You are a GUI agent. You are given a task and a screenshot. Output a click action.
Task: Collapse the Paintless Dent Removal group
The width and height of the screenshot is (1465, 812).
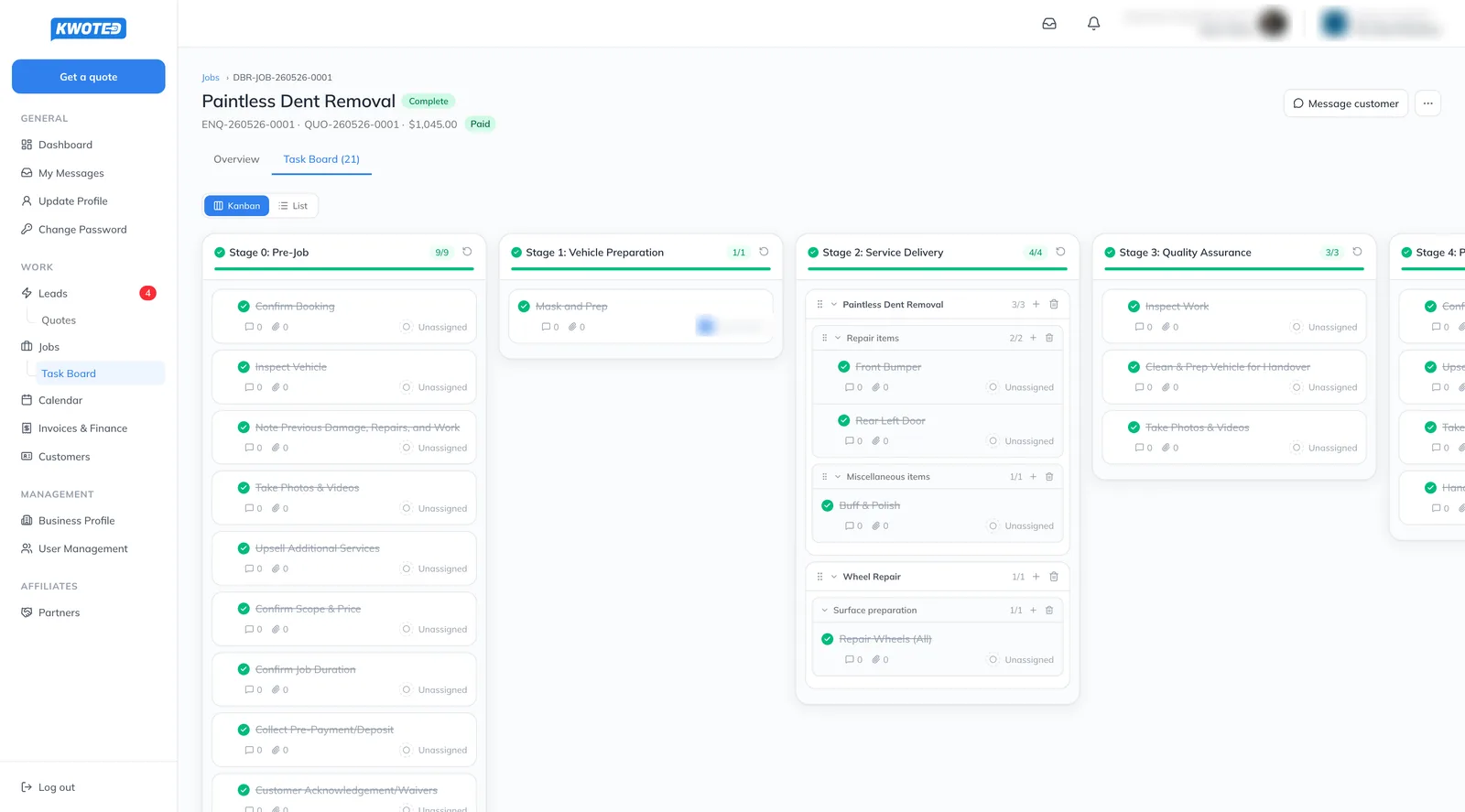pos(834,305)
